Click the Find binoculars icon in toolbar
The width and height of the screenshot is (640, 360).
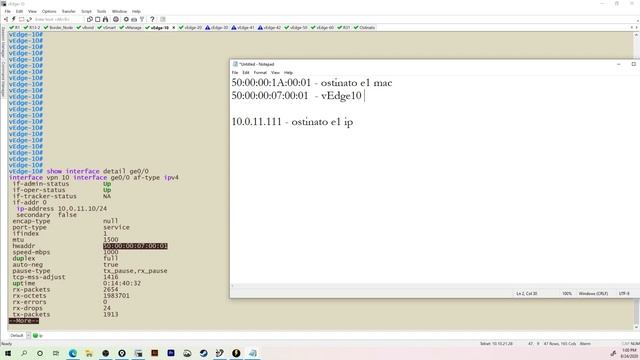(105, 19)
